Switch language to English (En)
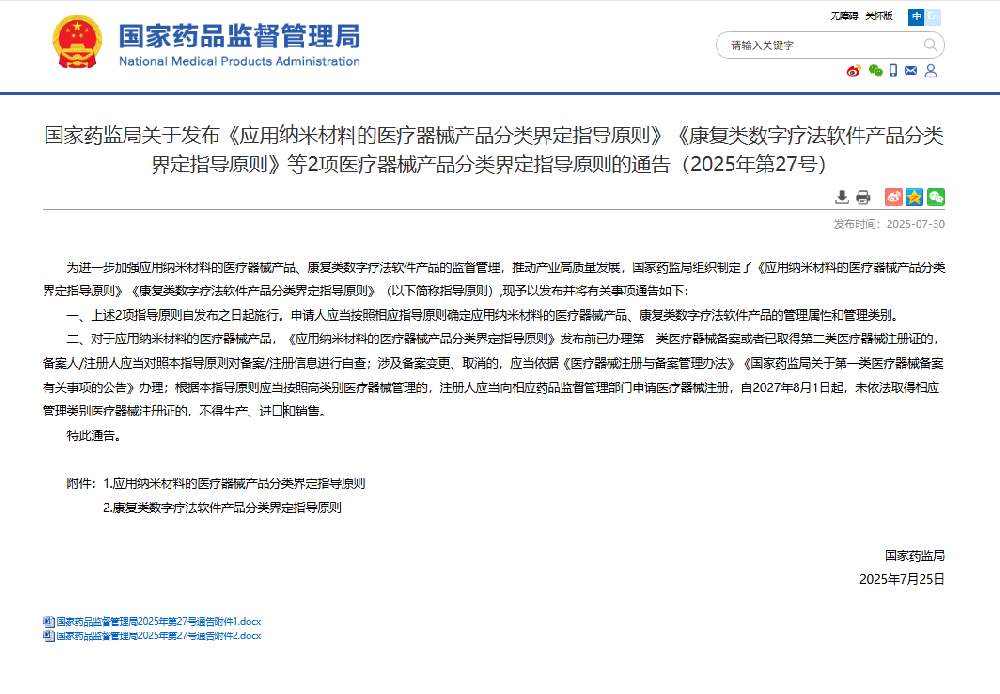 (933, 17)
